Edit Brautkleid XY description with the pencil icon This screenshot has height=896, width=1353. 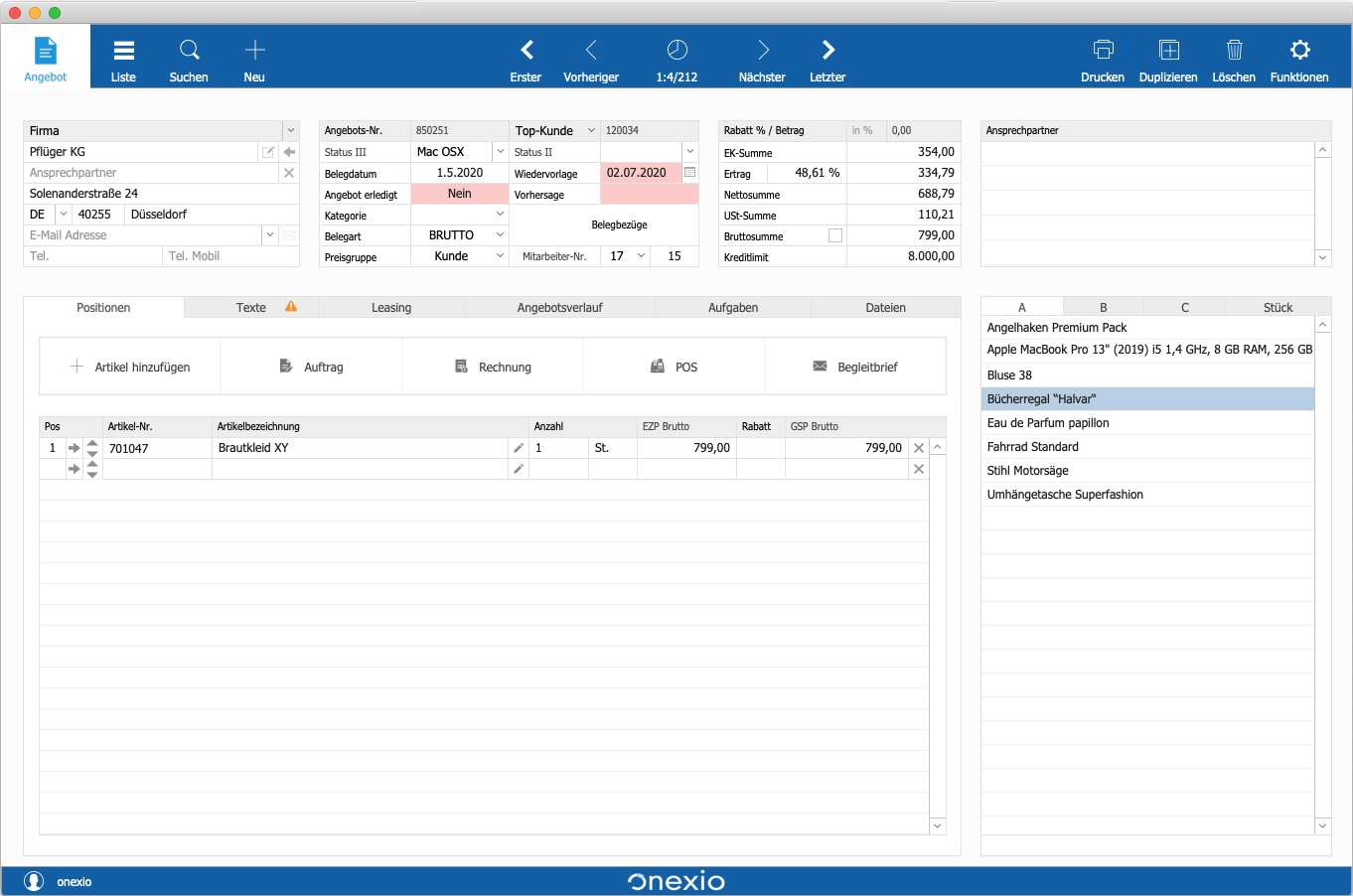point(519,448)
